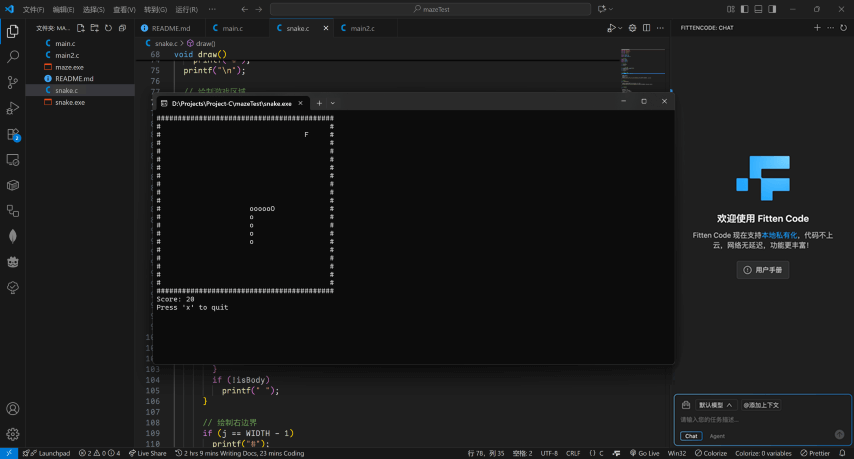The image size is (854, 459).
Task: Click the 用户手册 button
Action: [763, 270]
